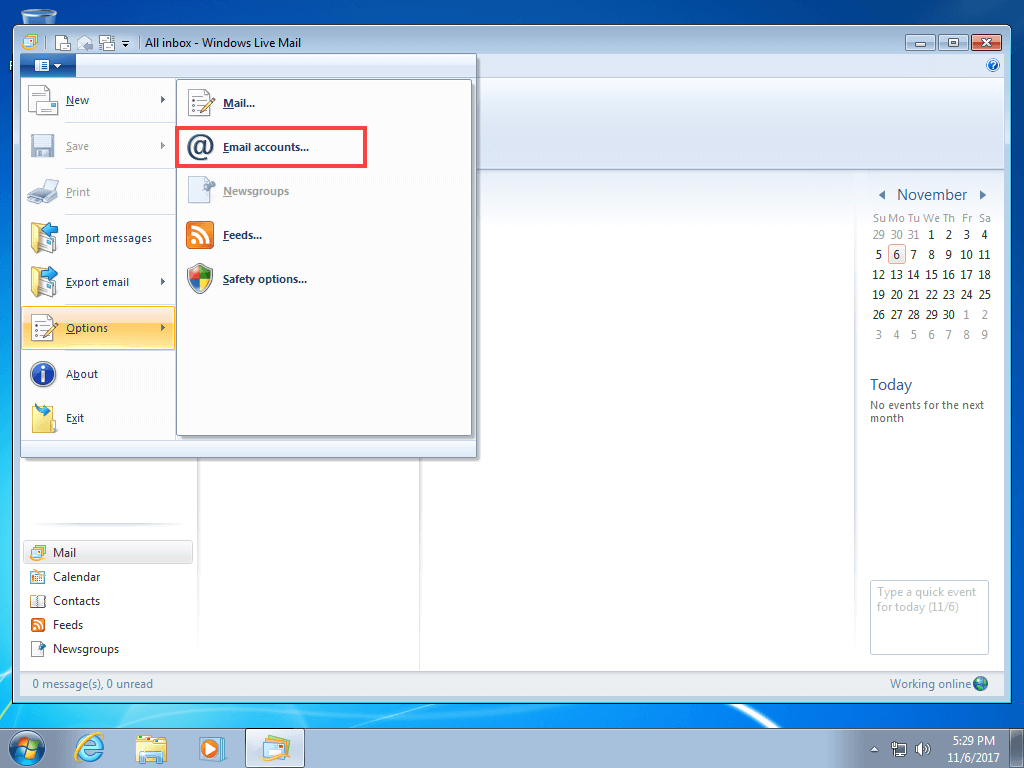
Task: Click the Exit icon
Action: click(x=43, y=418)
